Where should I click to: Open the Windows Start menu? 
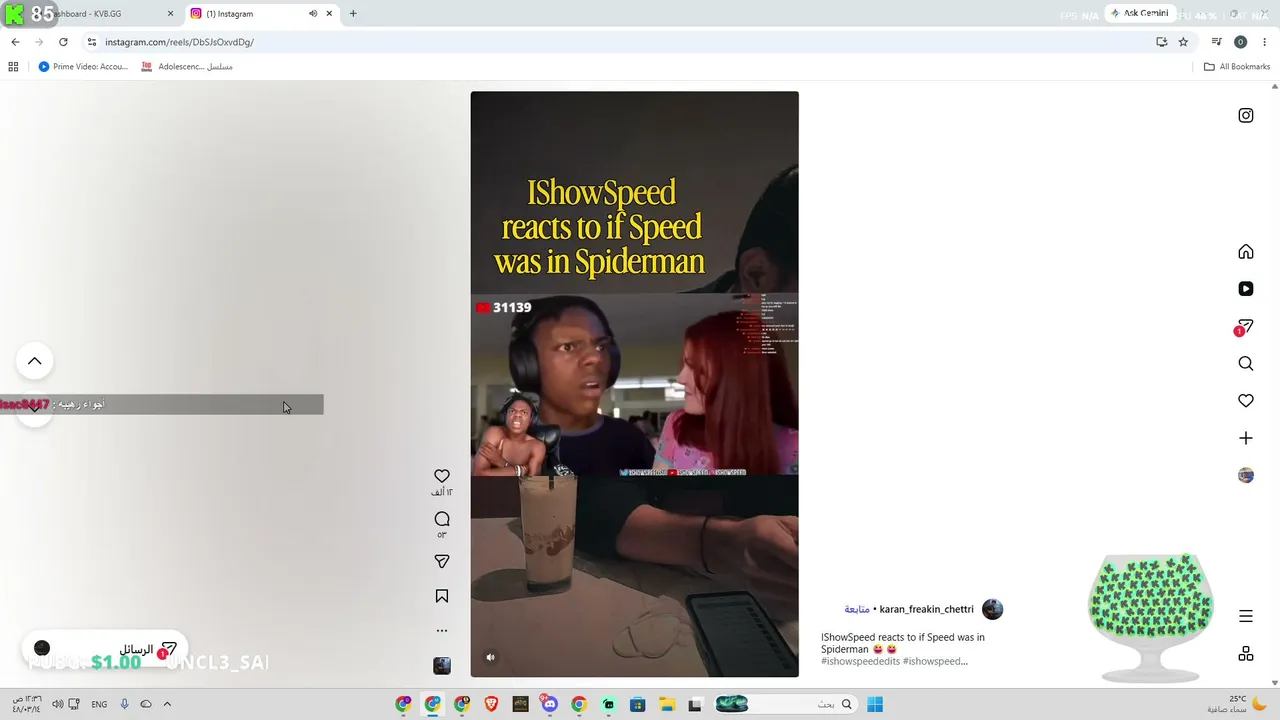click(x=875, y=704)
